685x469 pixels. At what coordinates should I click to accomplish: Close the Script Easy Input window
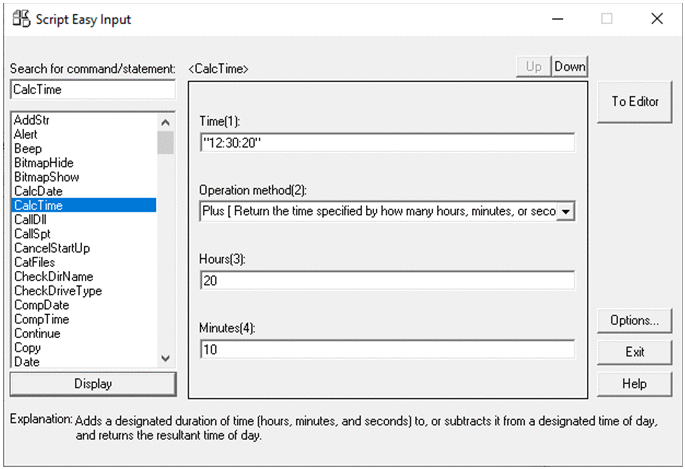point(657,18)
